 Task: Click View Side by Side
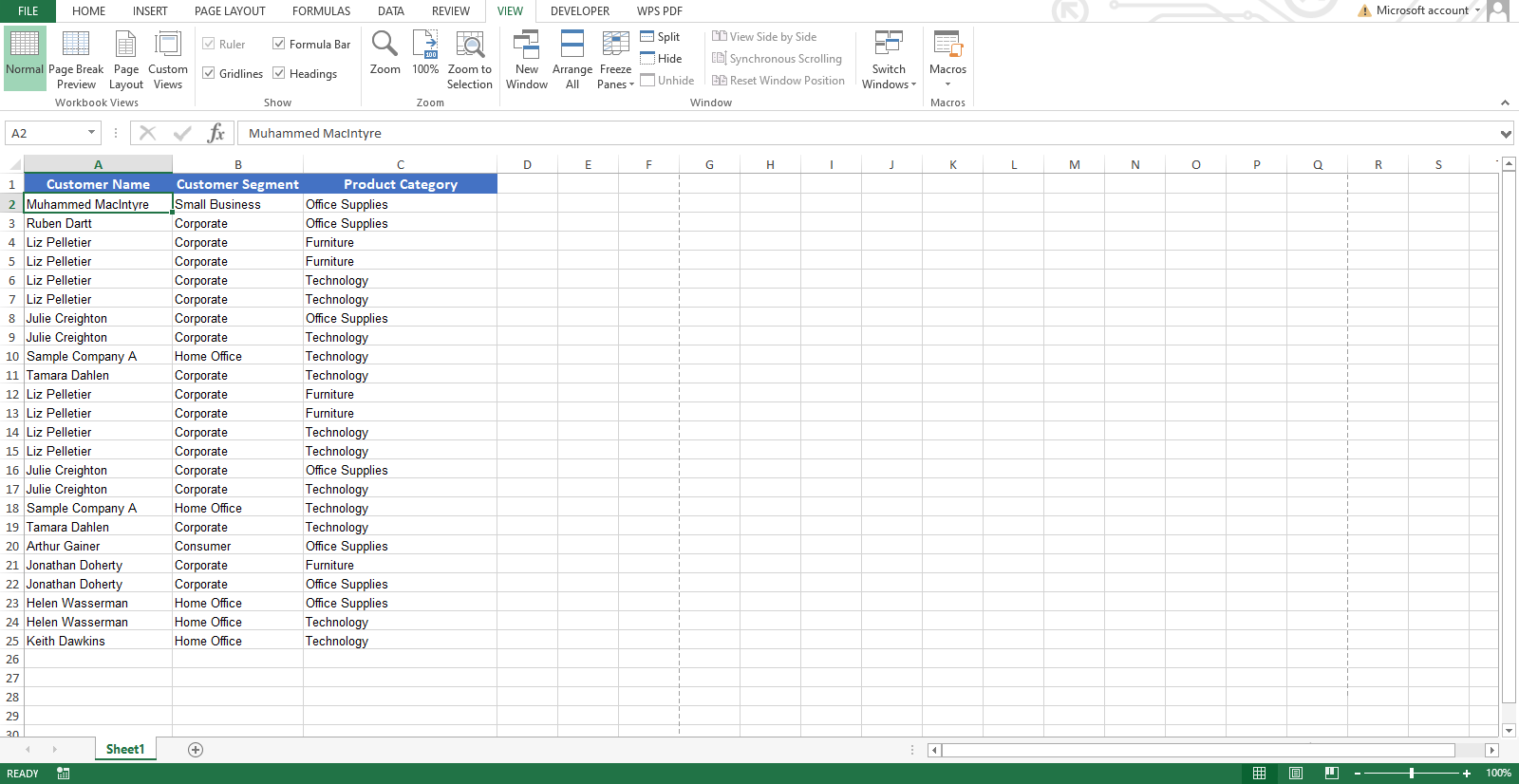764,37
